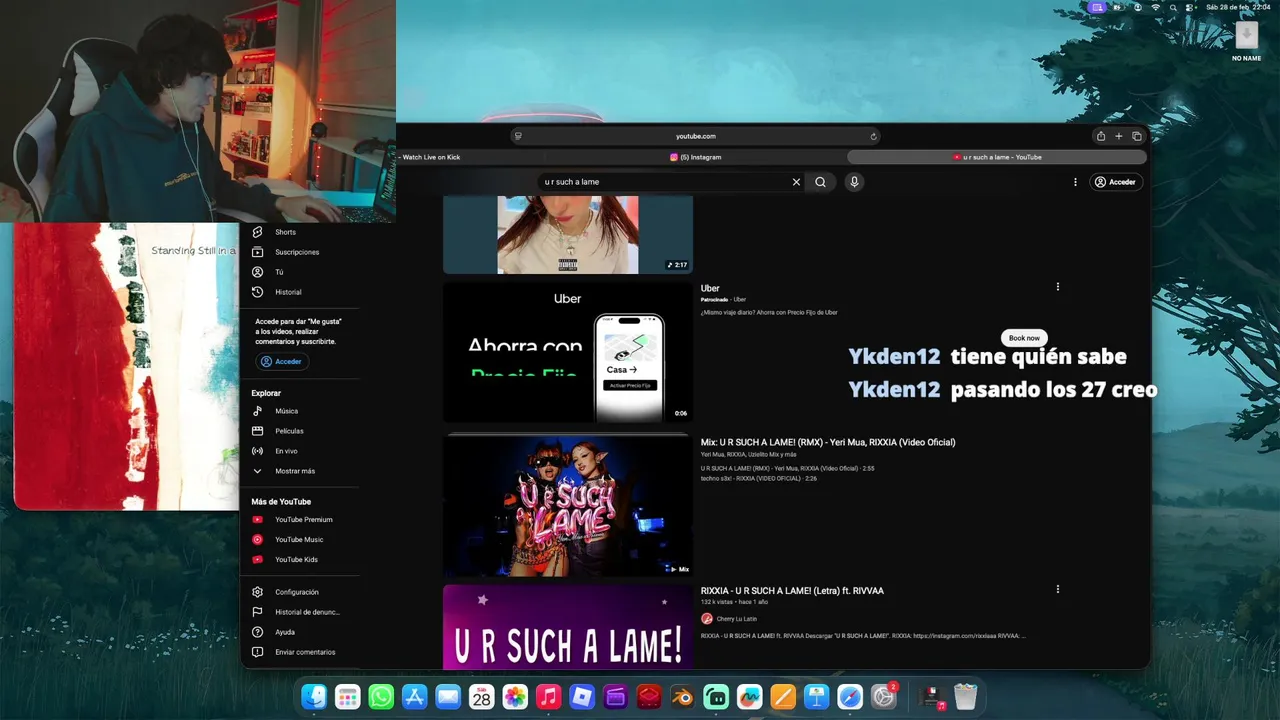Clear the YouTube search box text
Image resolution: width=1280 pixels, height=720 pixels.
[796, 182]
